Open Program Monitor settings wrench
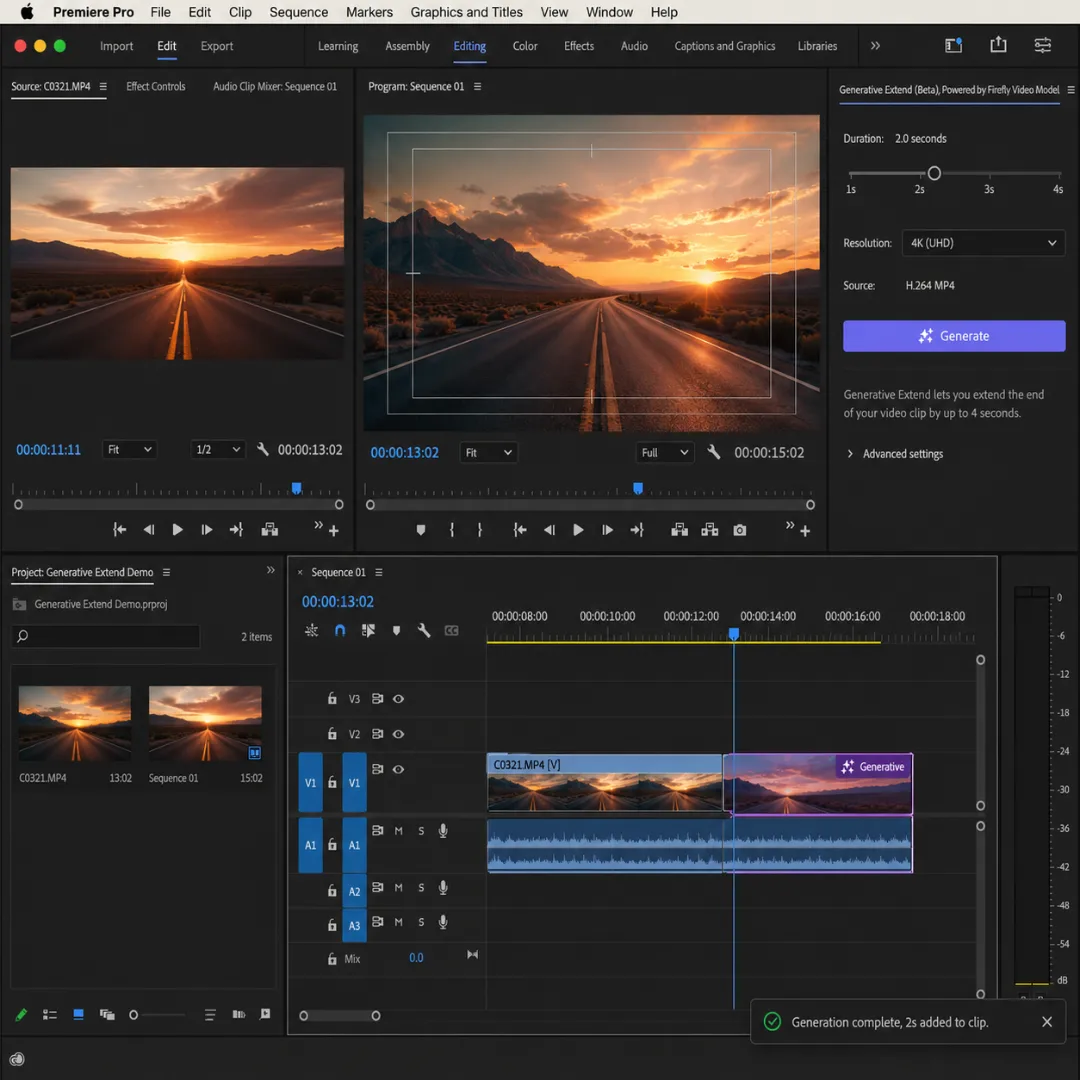 (x=714, y=453)
